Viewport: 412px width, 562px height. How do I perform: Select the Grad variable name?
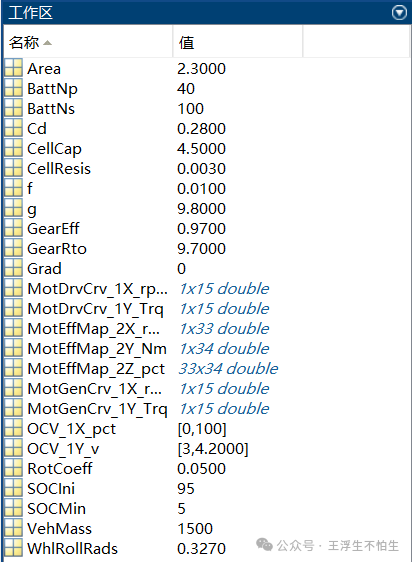pyautogui.click(x=44, y=269)
